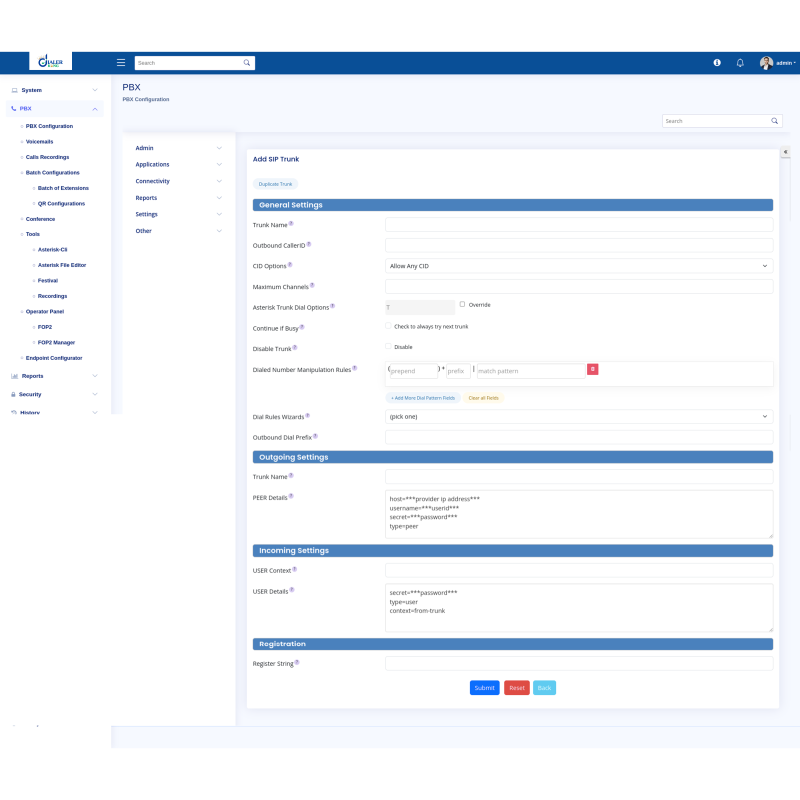
Task: Click the Outbound CallerID input field
Action: [579, 245]
